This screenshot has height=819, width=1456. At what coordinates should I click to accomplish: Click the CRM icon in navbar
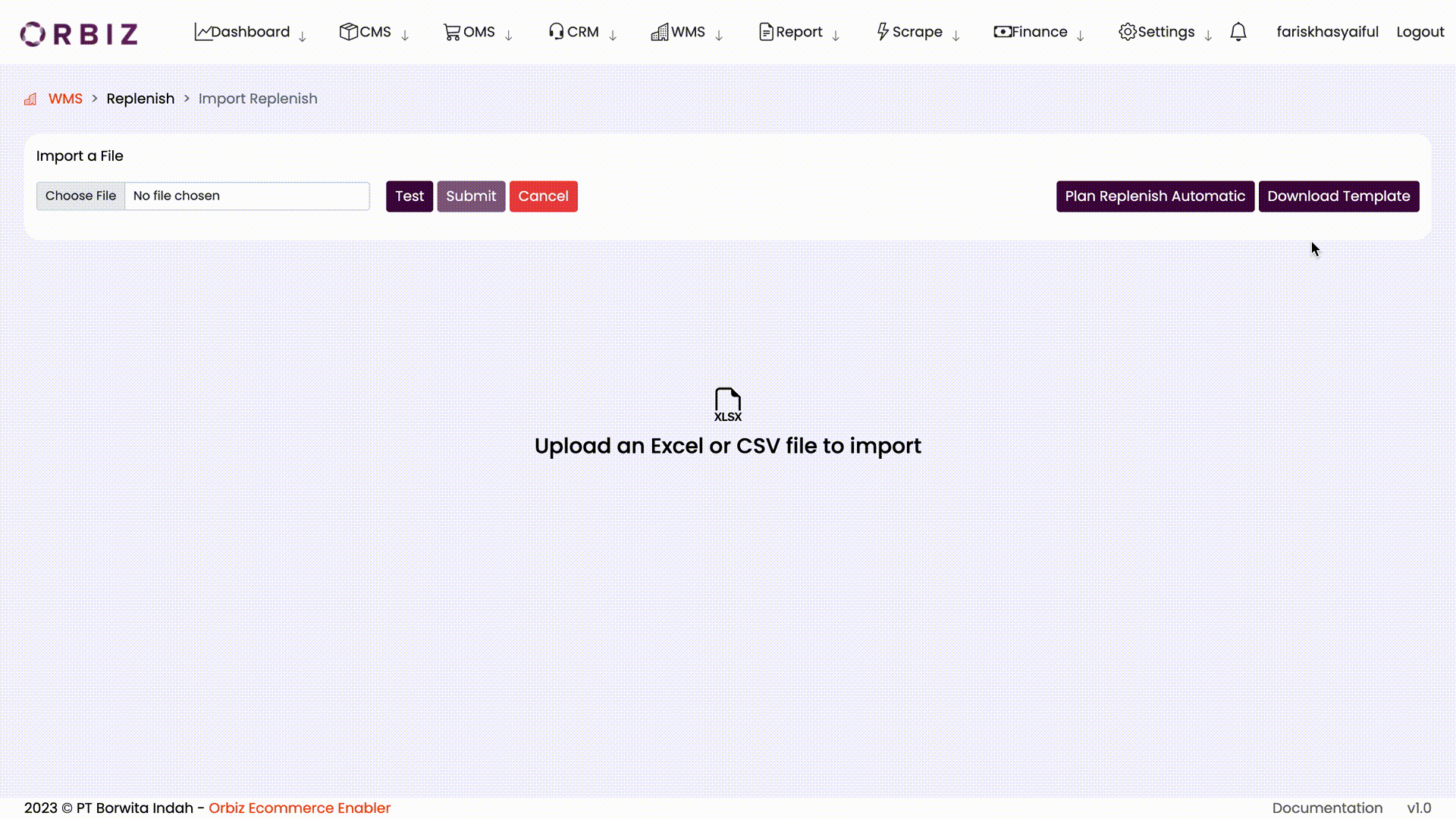556,32
